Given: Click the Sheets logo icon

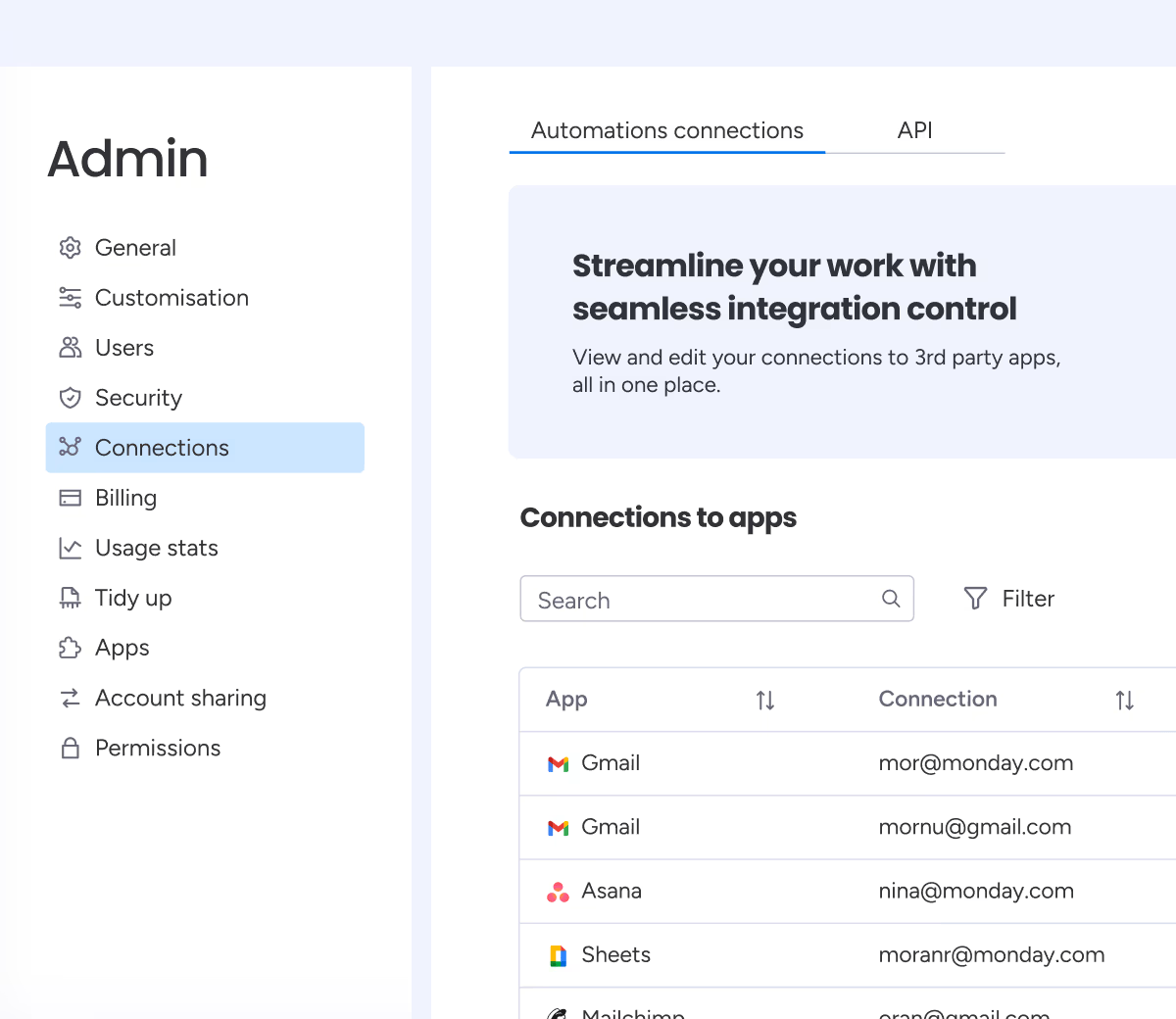Looking at the screenshot, I should (x=558, y=955).
